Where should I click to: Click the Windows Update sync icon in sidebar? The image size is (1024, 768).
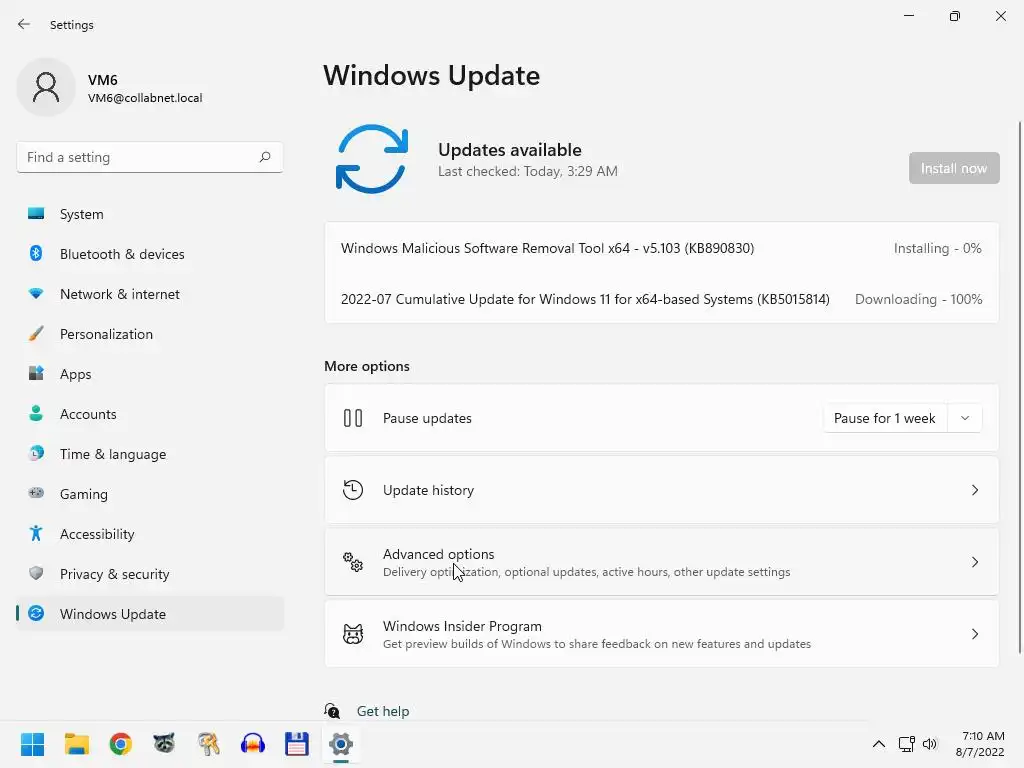pyautogui.click(x=36, y=613)
